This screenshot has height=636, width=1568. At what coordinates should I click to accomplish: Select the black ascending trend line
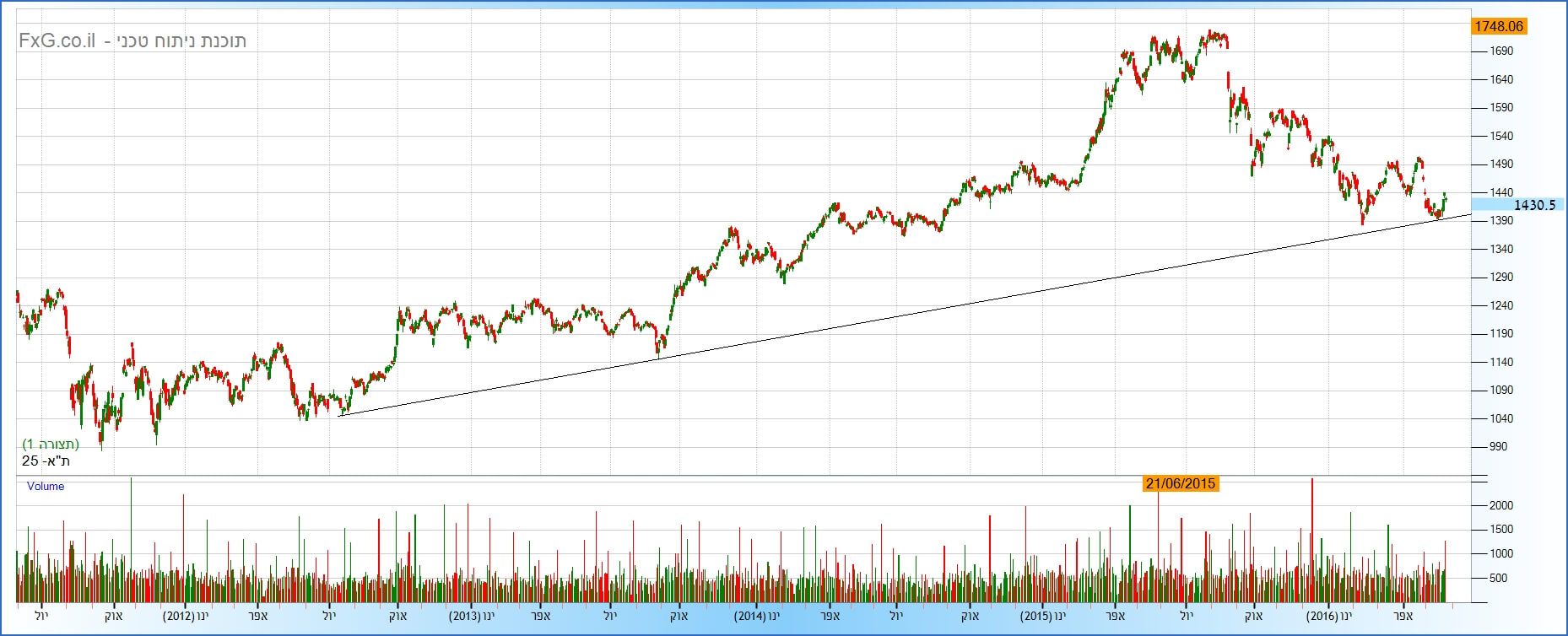click(905, 315)
